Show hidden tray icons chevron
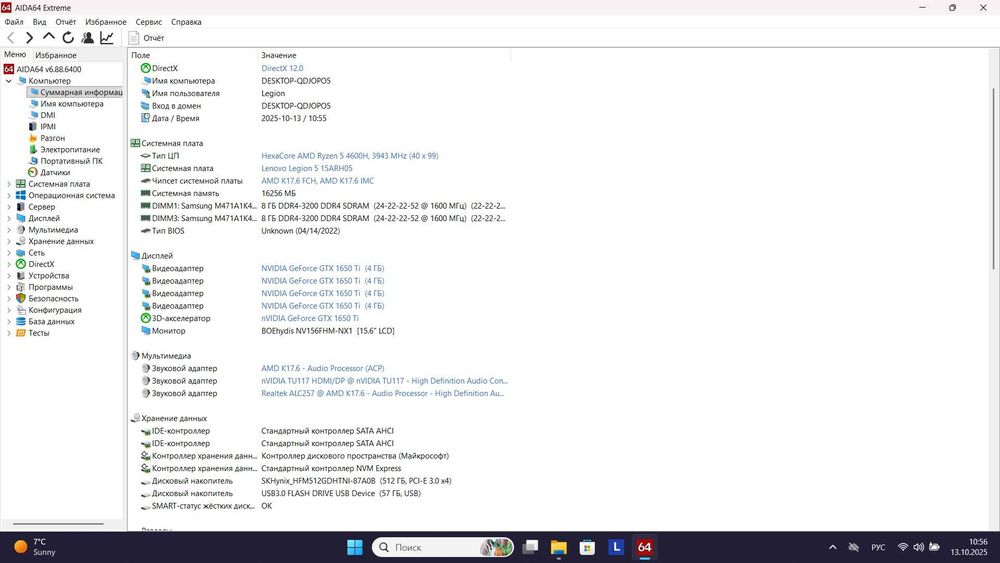This screenshot has width=1000, height=563. point(832,547)
